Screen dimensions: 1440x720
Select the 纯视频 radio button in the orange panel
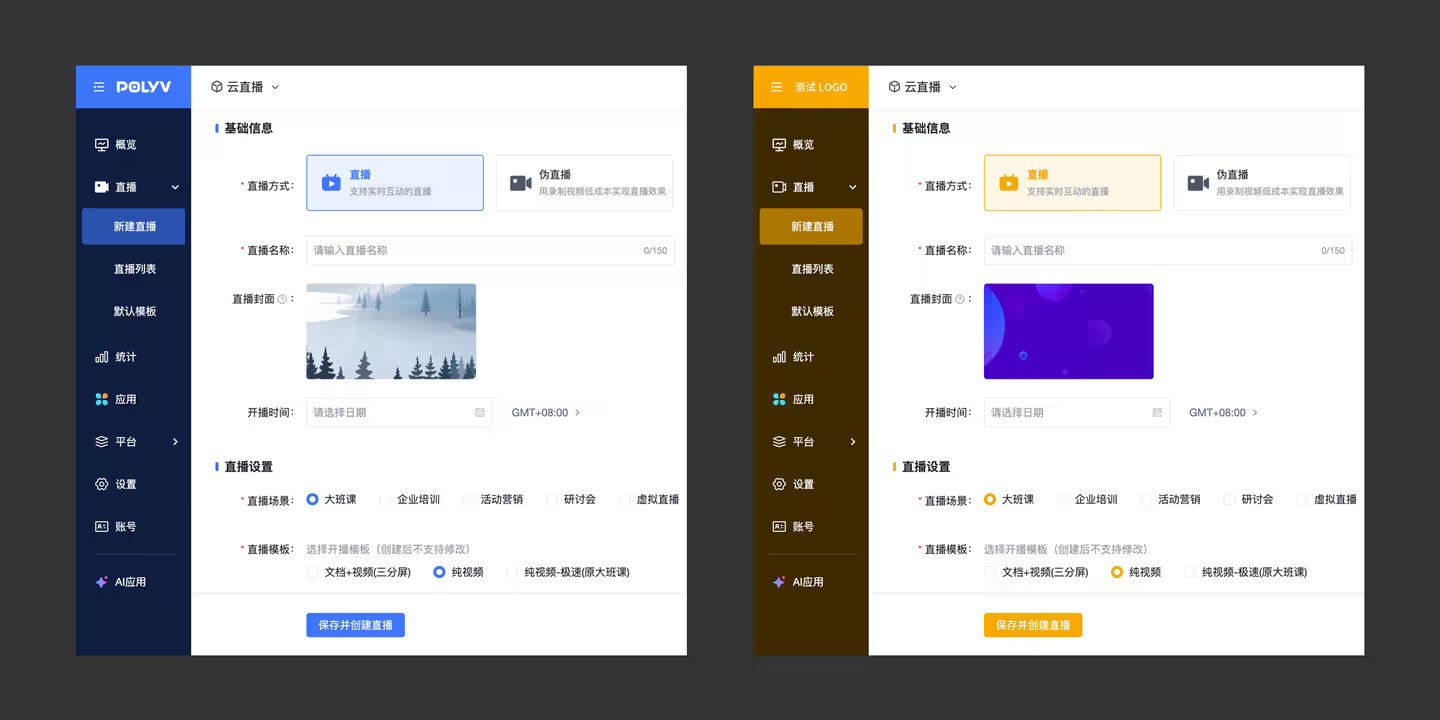(x=1117, y=572)
